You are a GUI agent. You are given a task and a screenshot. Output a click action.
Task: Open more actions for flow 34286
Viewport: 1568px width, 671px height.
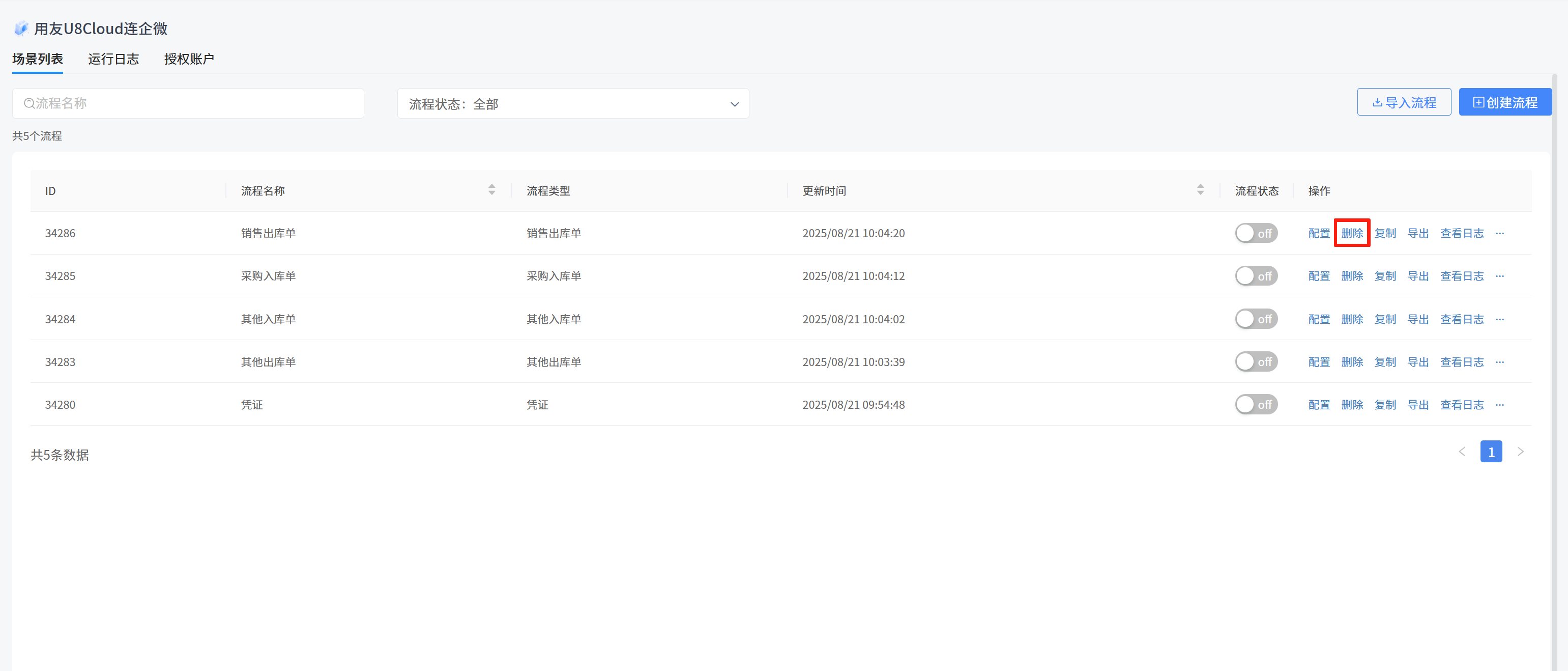pyautogui.click(x=1499, y=233)
